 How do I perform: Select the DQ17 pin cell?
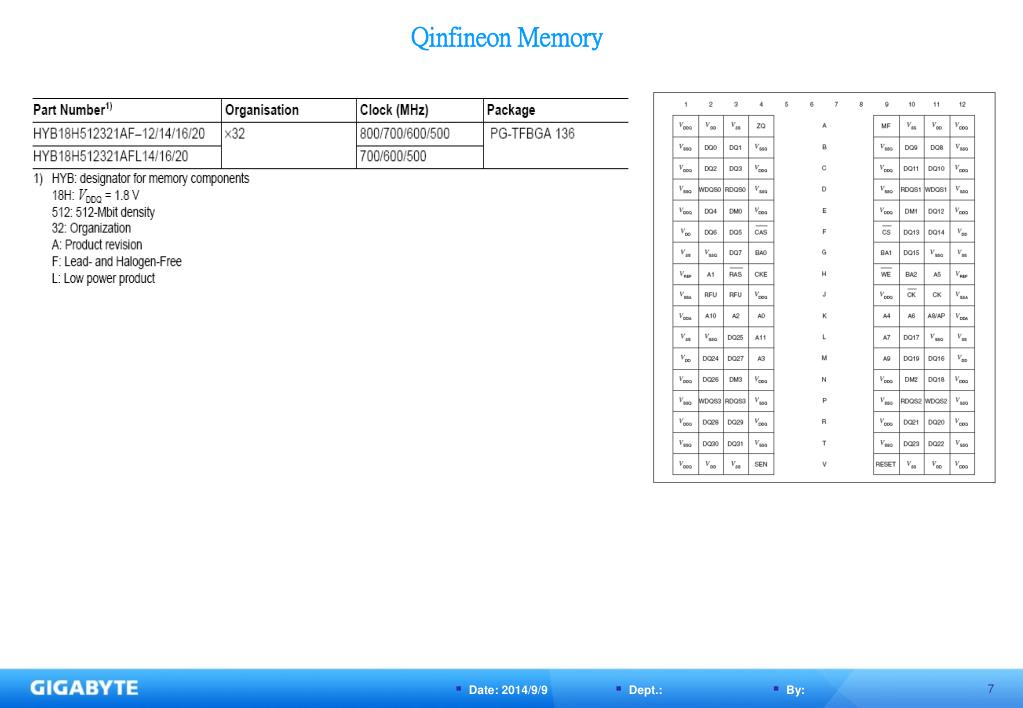(x=911, y=337)
